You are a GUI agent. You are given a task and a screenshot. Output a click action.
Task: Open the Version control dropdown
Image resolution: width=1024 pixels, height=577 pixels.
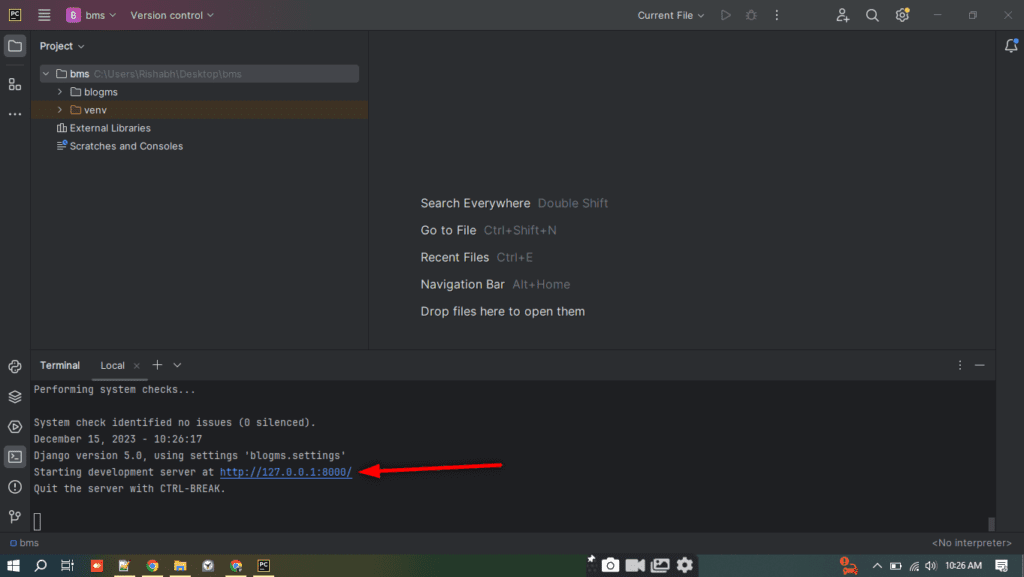pos(172,15)
